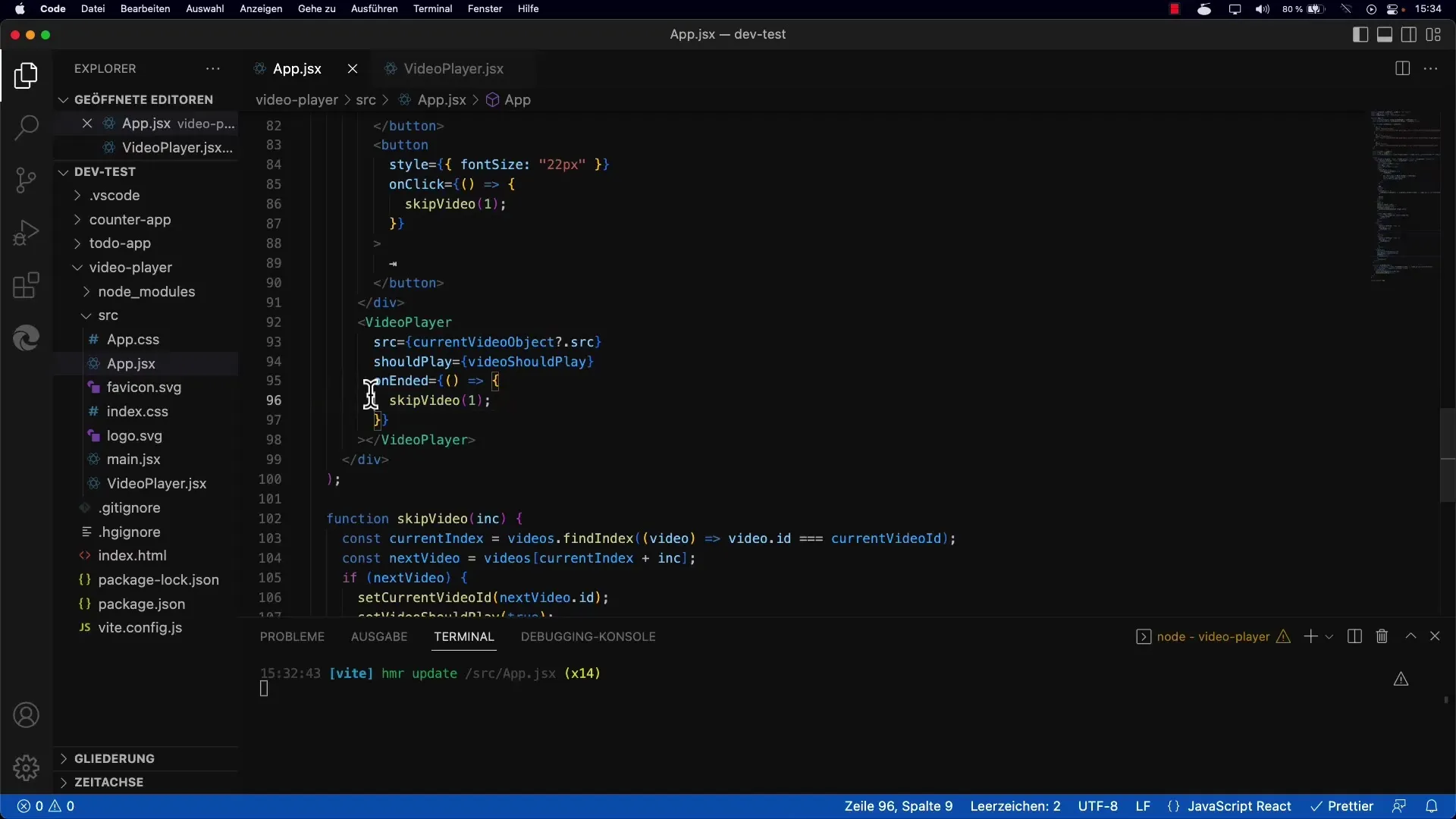Switch to the DEBUGGING-KONSOLE panel tab
This screenshot has height=819, width=1456.
tap(588, 637)
